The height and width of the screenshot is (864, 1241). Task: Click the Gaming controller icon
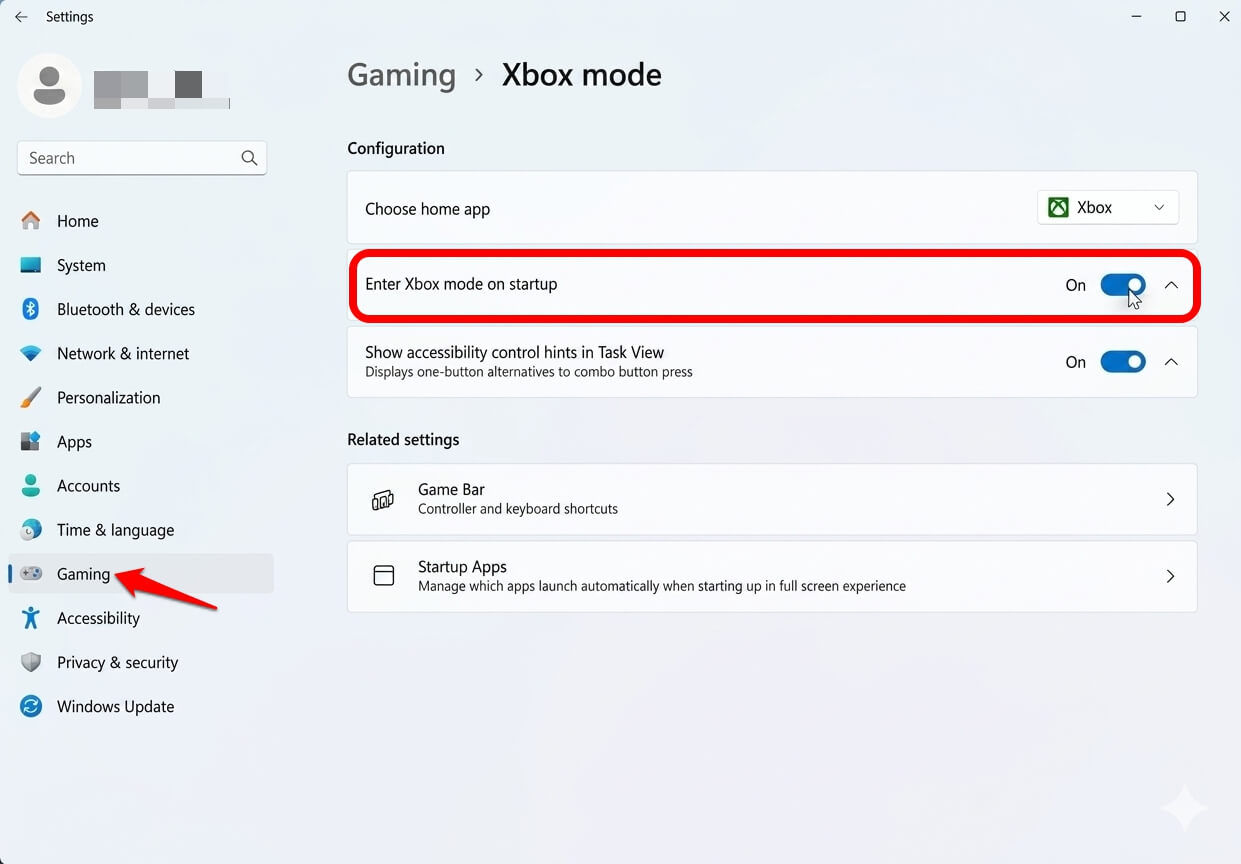click(32, 573)
